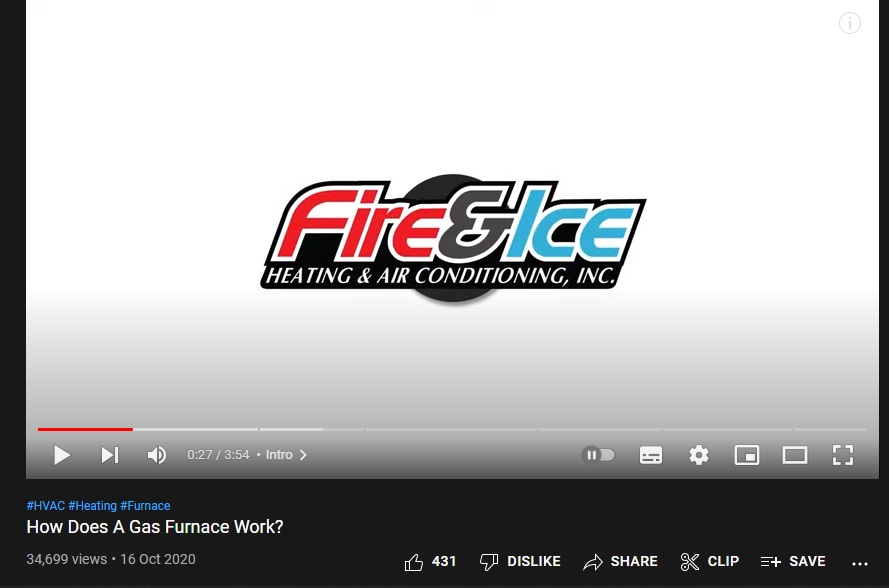
Task: Play the paused video
Action: 62,455
